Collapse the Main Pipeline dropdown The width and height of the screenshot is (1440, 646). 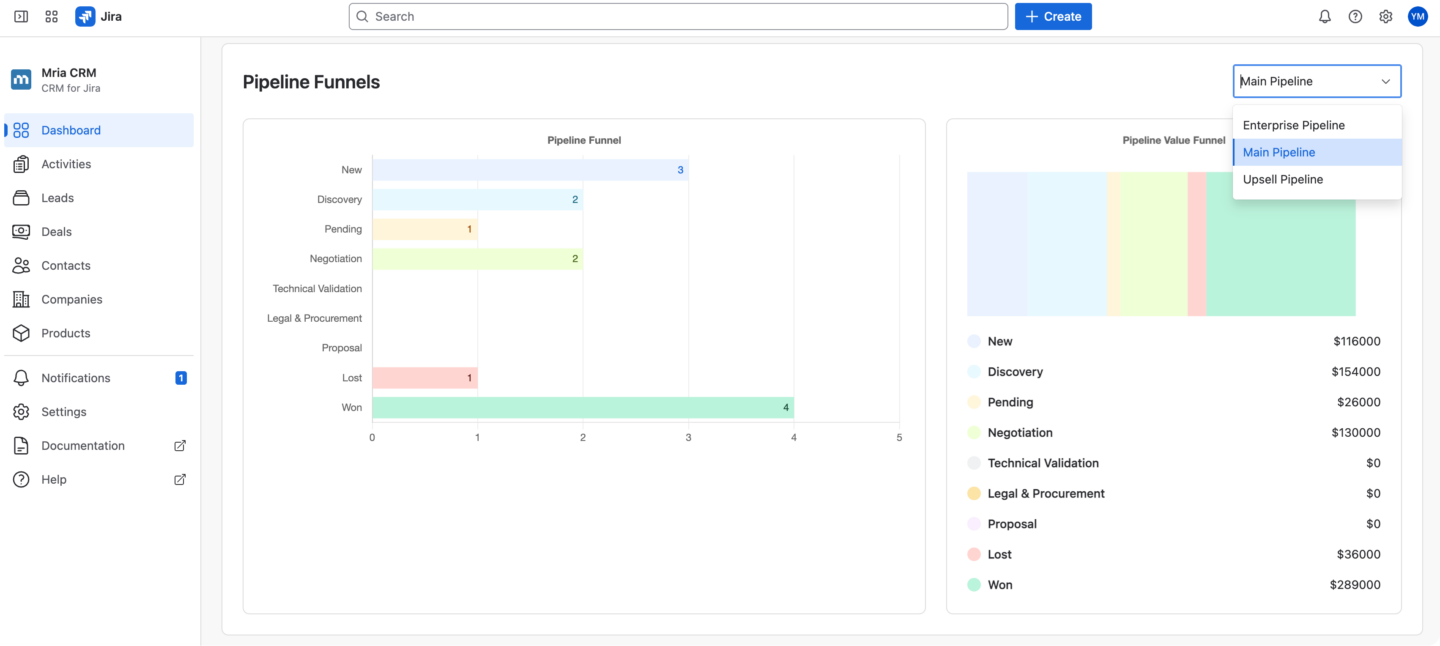(x=1386, y=81)
